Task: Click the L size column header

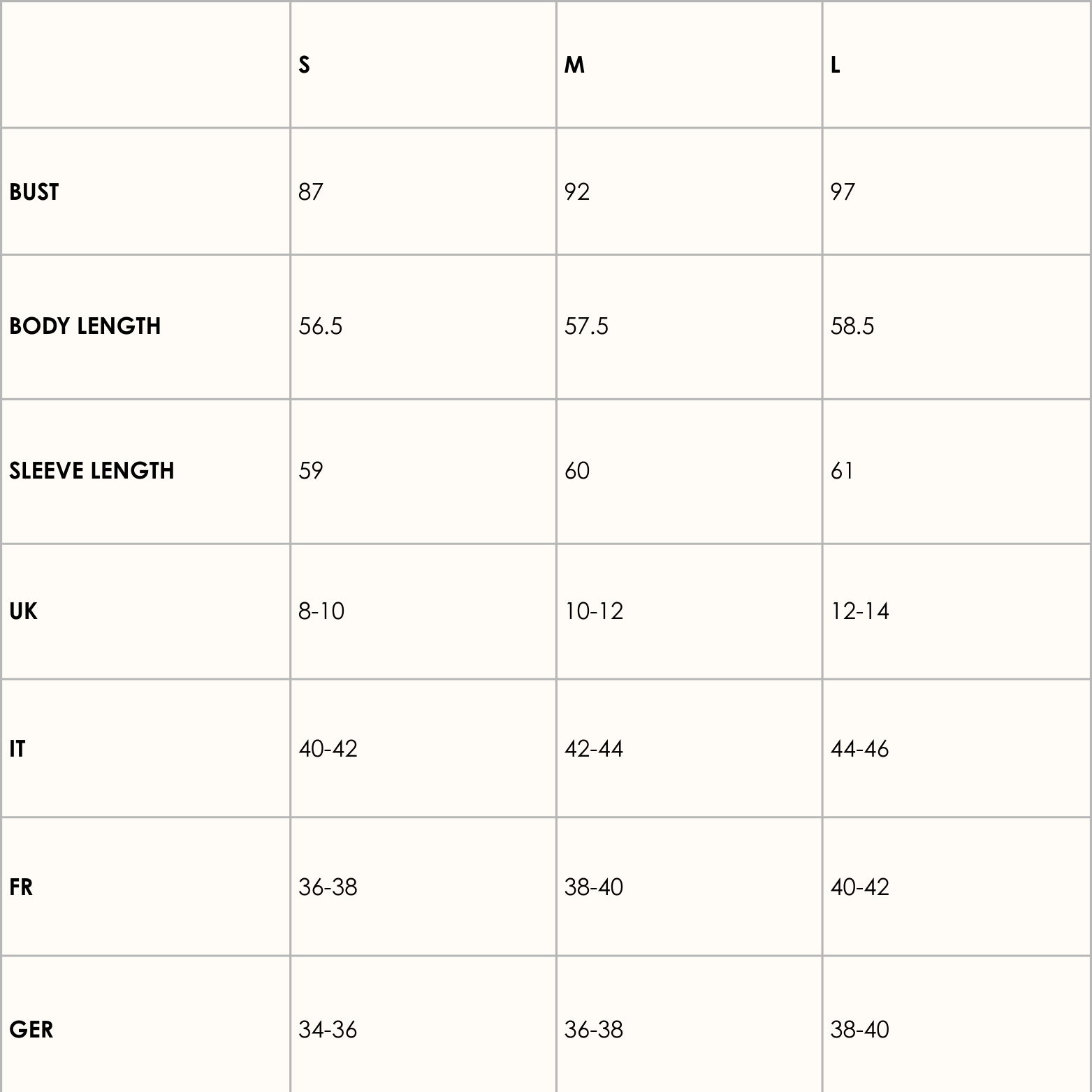Action: click(835, 65)
